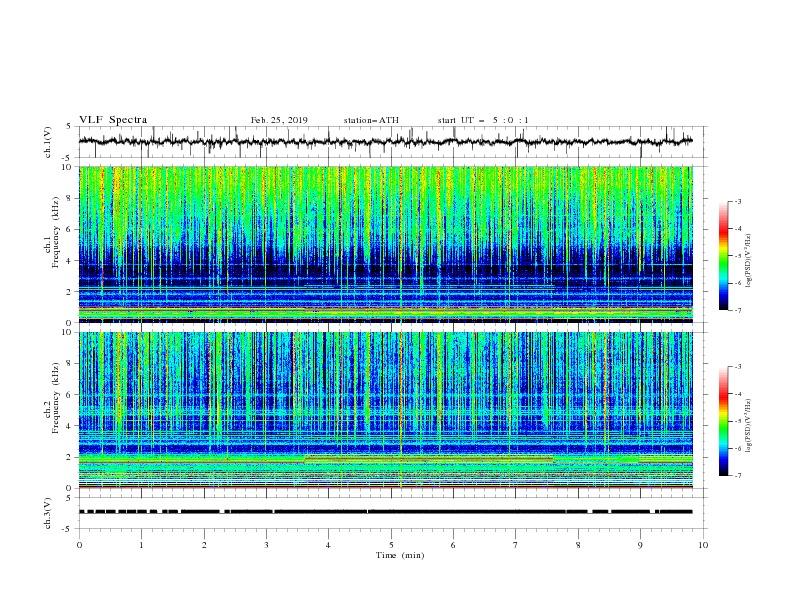The width and height of the screenshot is (792, 612).
Task: Click the ch.1 PSD color scale bar
Action: (723, 256)
